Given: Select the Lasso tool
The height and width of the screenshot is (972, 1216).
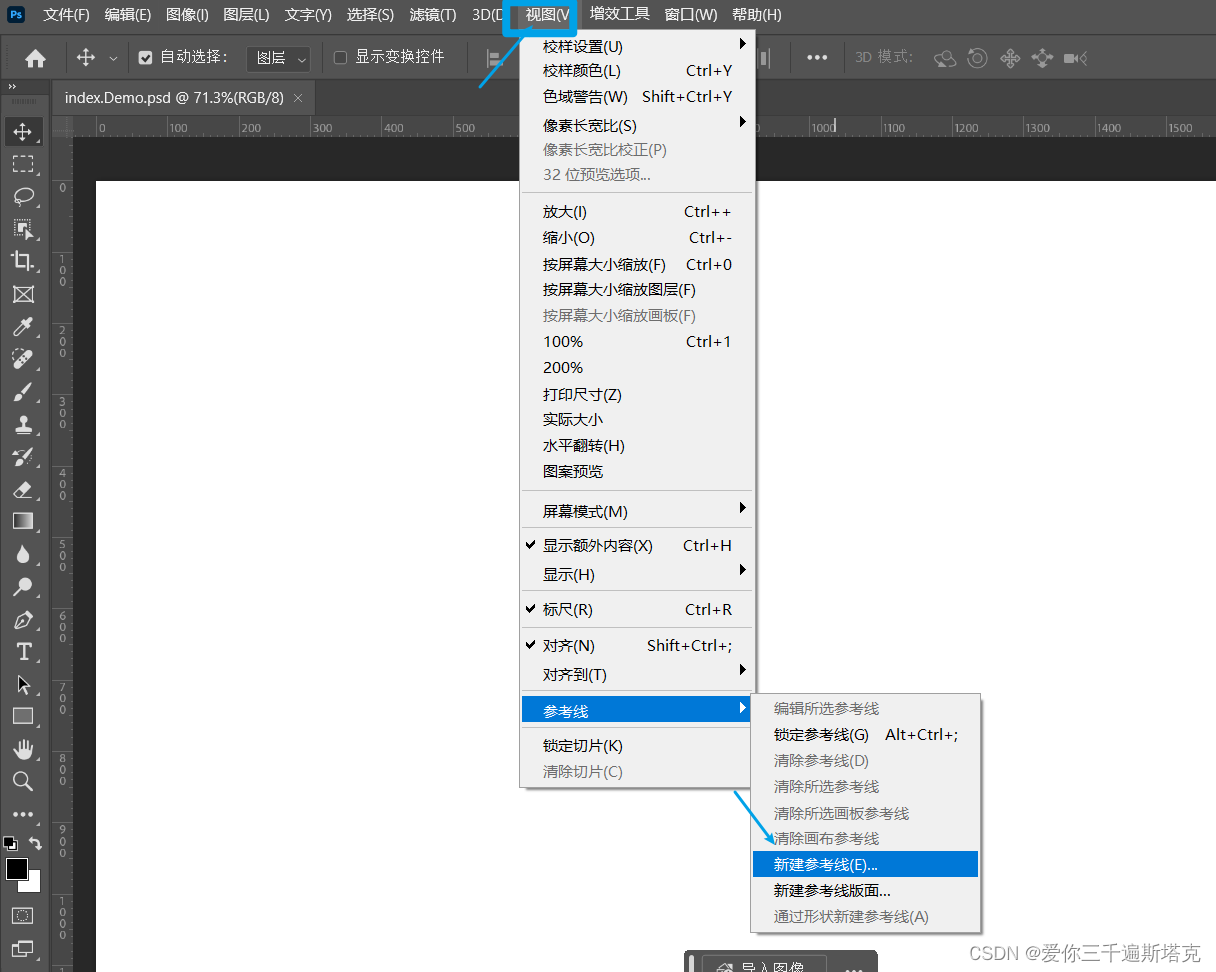Looking at the screenshot, I should click(23, 196).
